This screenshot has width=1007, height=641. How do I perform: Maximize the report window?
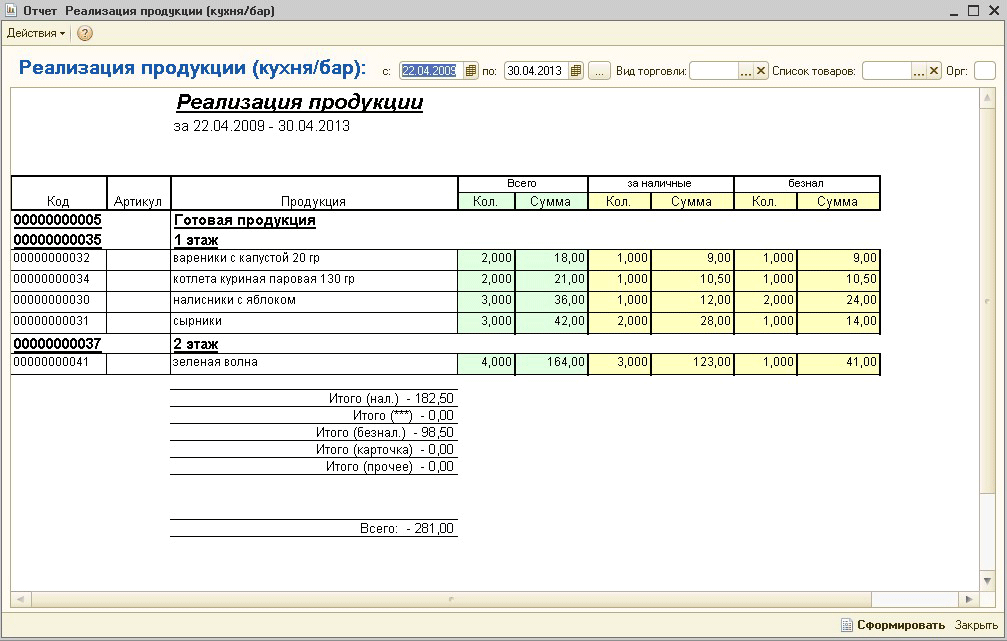(x=972, y=10)
